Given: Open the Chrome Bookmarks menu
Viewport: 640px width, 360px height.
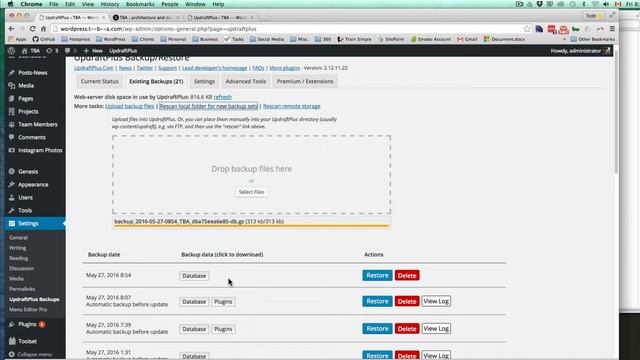Looking at the screenshot, I should click(140, 4).
